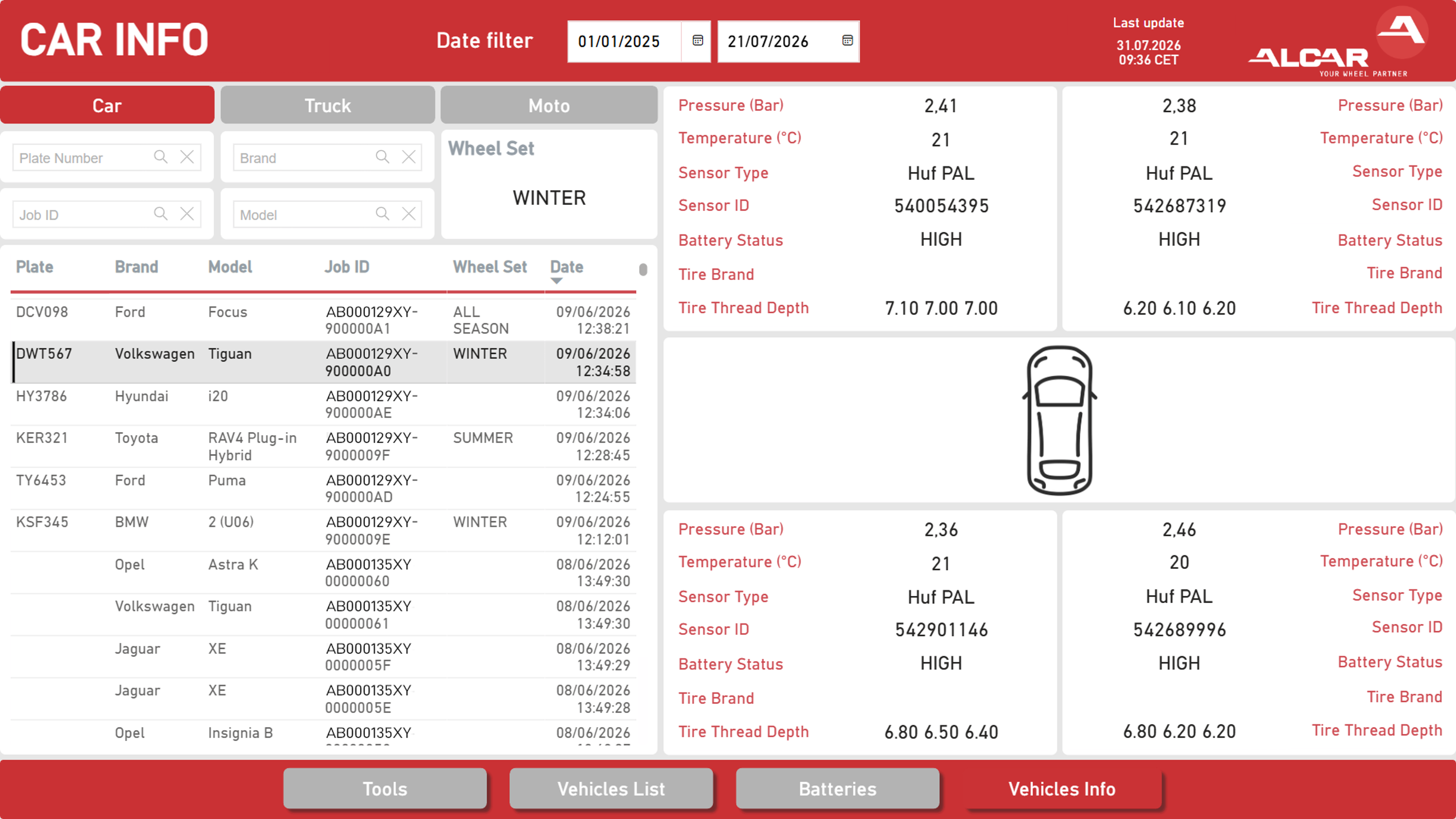The height and width of the screenshot is (819, 1456).
Task: Click the Model search magnifier icon
Action: 383,214
